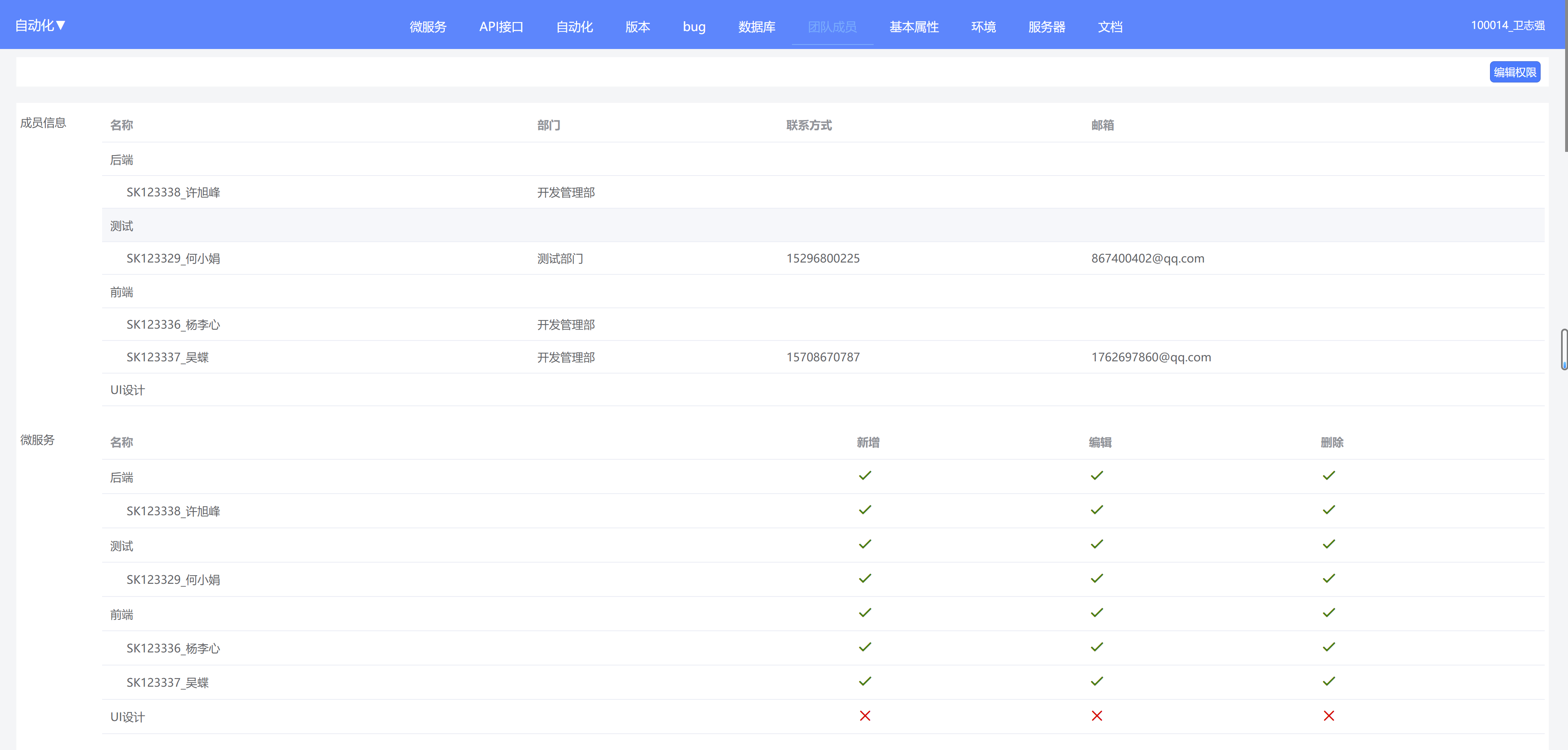The width and height of the screenshot is (1568, 750).
Task: Open user menu 100014_卫志强
Action: pos(1507,26)
